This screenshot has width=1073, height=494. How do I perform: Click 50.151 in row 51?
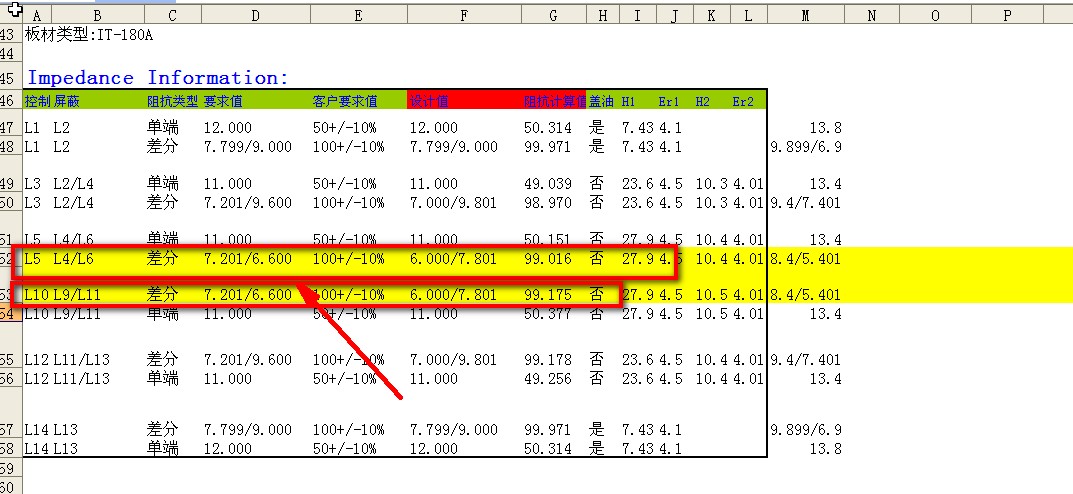(x=547, y=239)
